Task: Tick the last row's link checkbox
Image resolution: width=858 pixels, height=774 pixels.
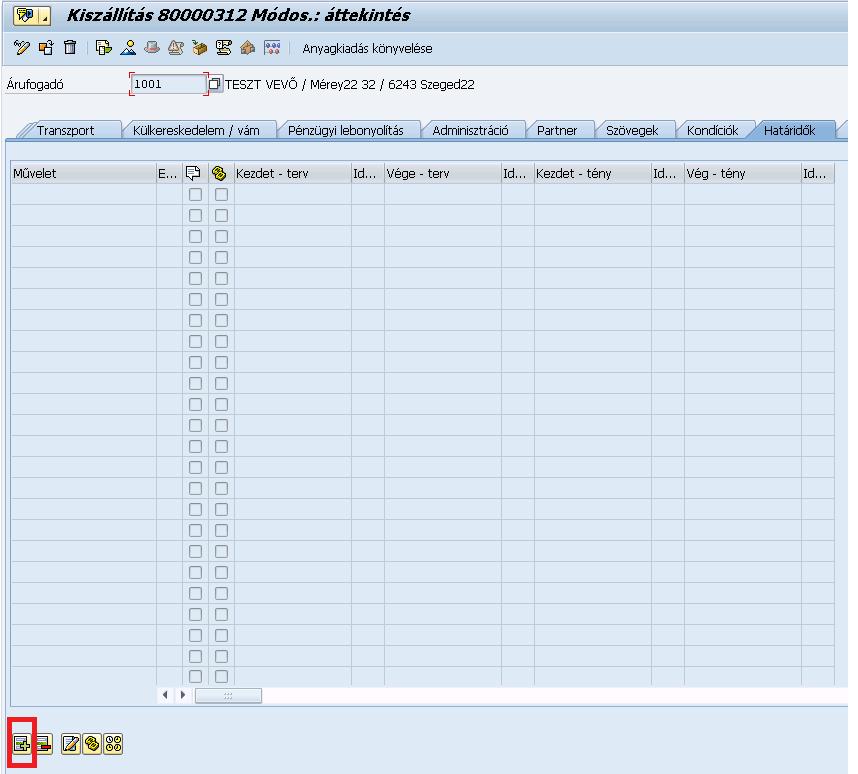Action: point(221,677)
